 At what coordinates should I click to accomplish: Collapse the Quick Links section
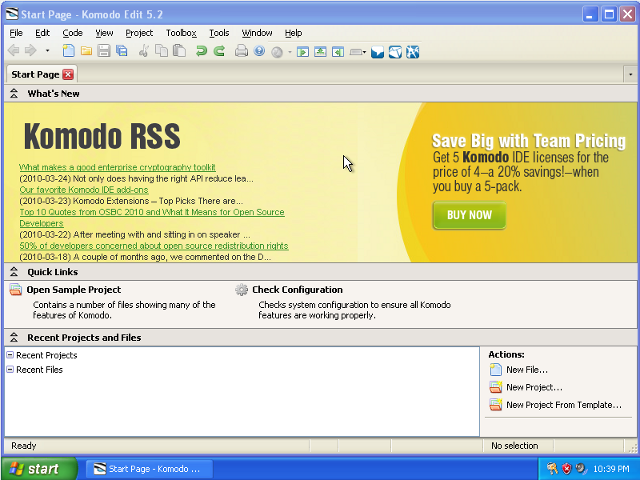pyautogui.click(x=14, y=272)
